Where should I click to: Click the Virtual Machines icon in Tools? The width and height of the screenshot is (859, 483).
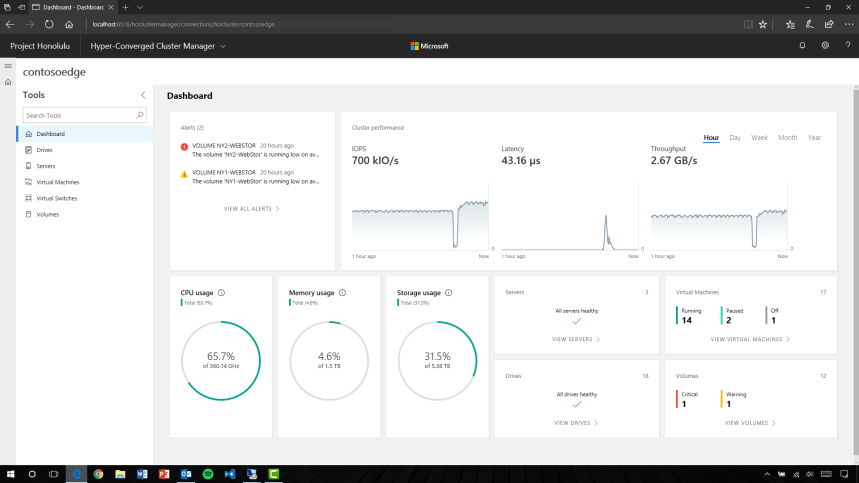(28, 182)
